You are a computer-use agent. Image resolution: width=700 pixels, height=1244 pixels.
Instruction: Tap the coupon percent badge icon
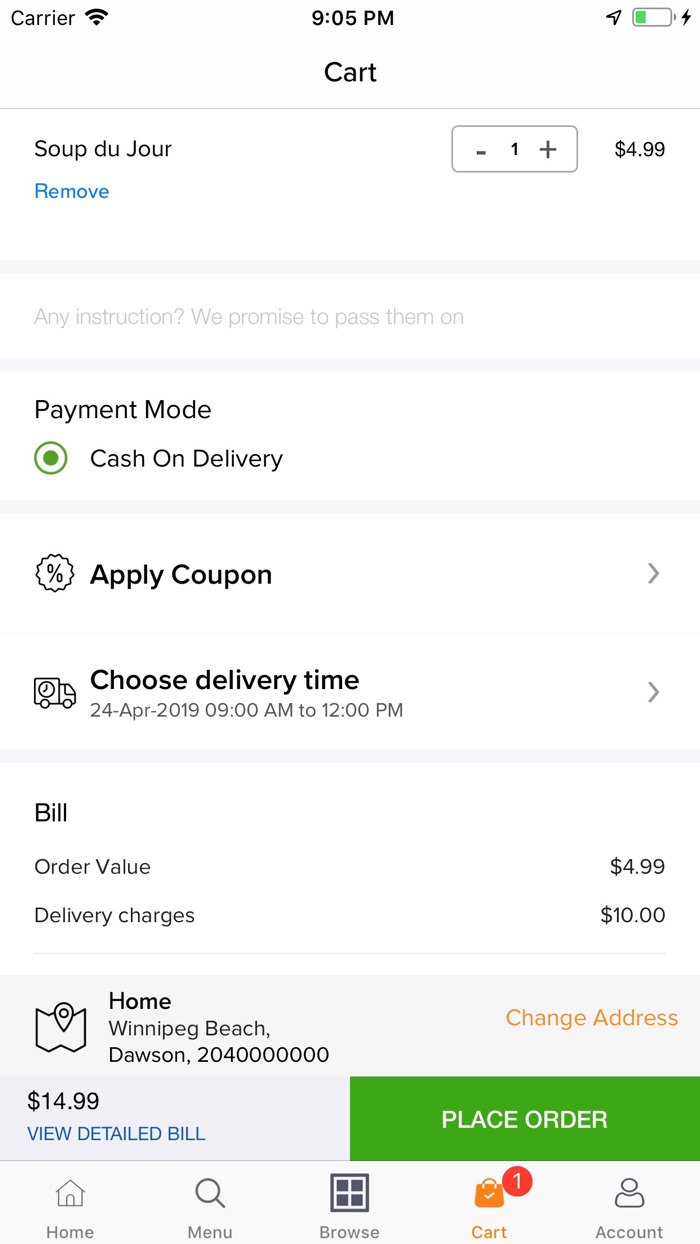click(55, 574)
